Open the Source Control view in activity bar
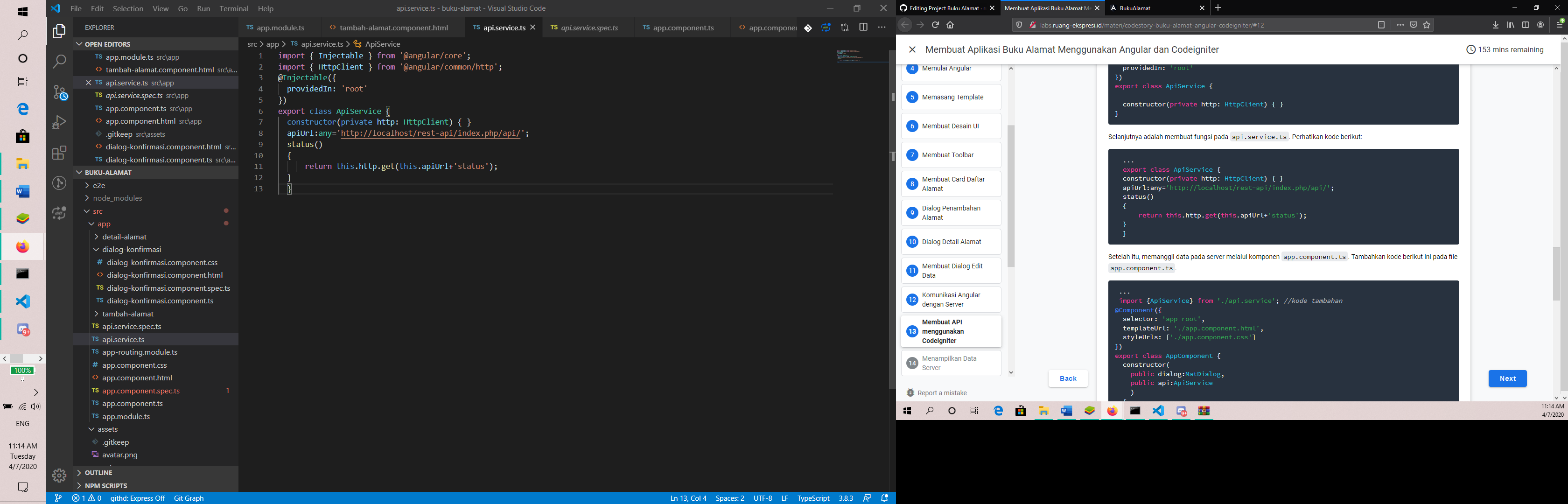 pos(60,92)
